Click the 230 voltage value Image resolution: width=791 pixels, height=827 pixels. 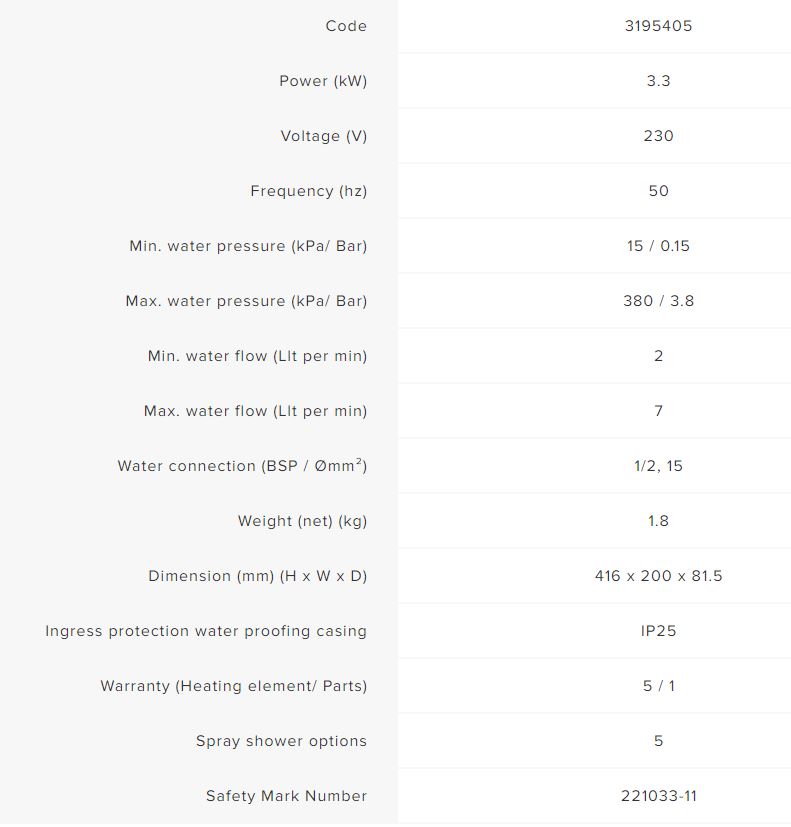point(658,136)
